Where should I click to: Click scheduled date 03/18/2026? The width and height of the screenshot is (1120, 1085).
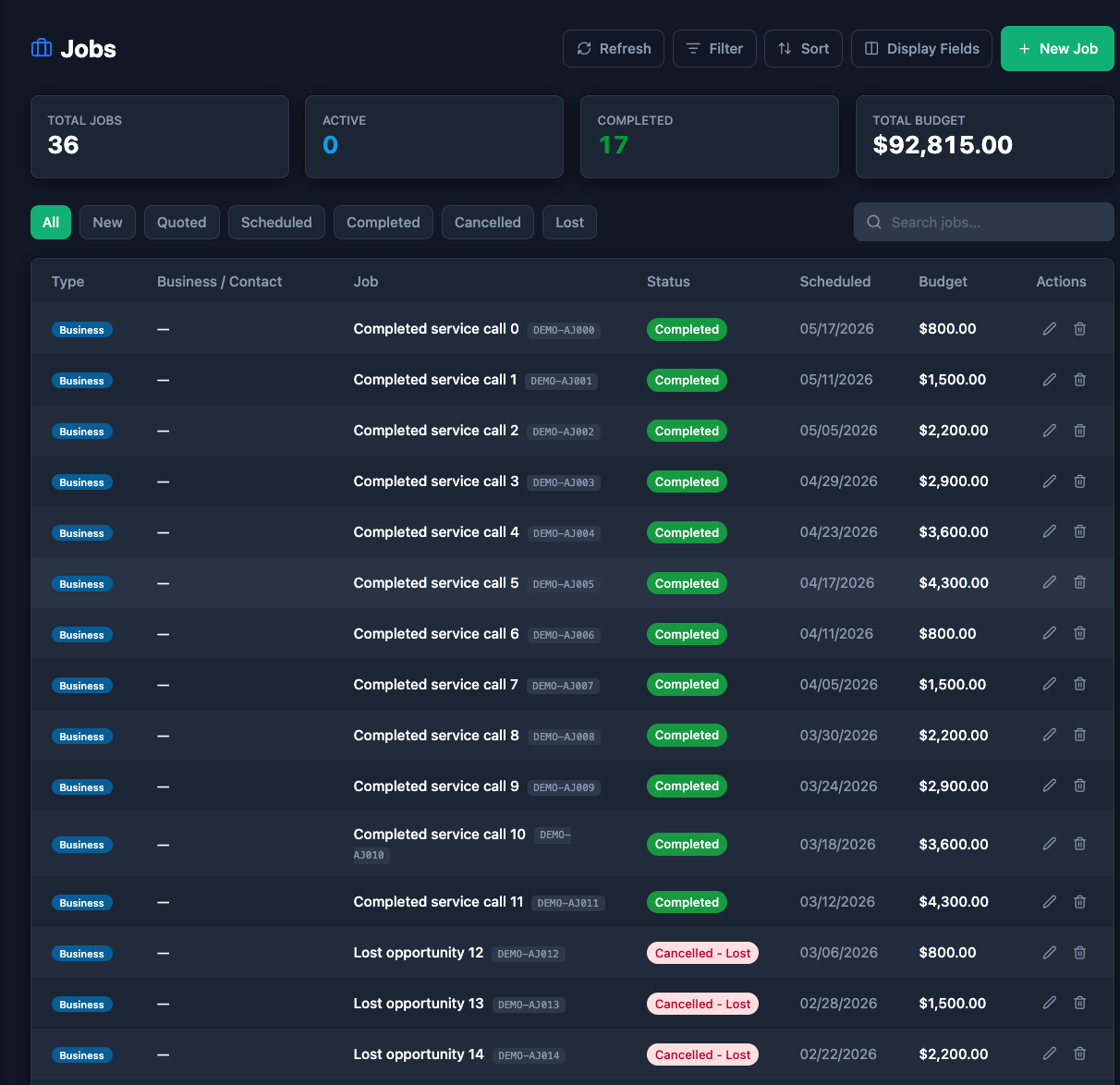pyautogui.click(x=837, y=845)
